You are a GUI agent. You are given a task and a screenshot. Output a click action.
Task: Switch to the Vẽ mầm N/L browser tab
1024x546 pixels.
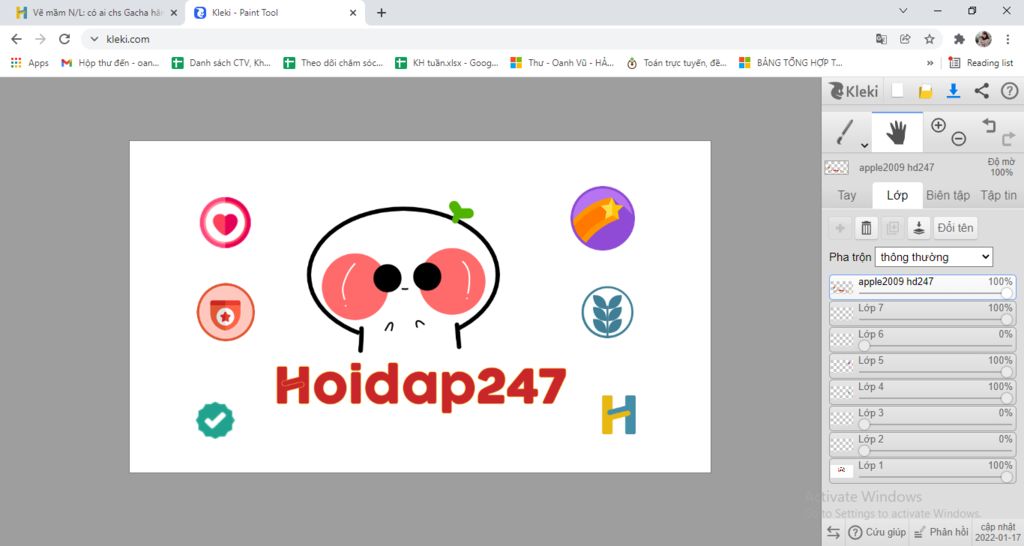coord(97,12)
